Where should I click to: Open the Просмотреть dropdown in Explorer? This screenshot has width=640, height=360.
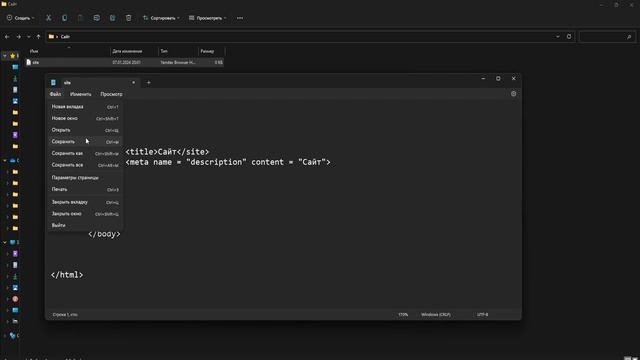(208, 18)
